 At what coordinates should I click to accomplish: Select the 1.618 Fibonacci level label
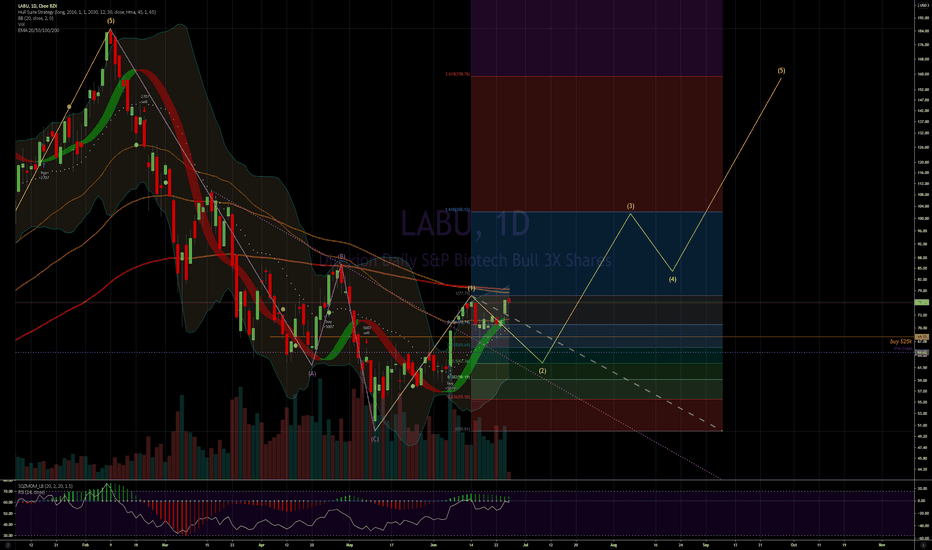click(x=457, y=209)
